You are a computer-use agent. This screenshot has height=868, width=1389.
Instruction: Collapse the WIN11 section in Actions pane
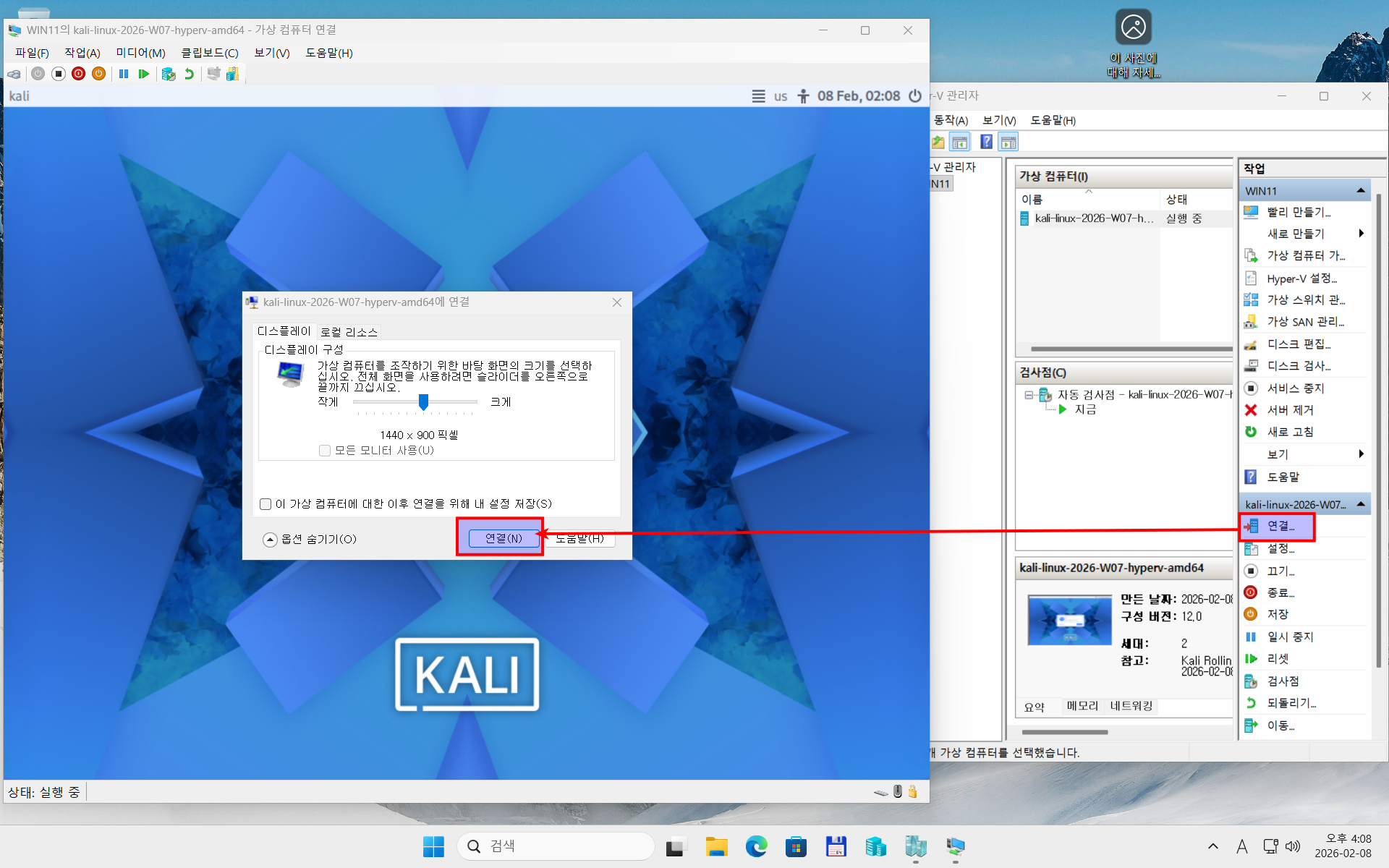click(x=1361, y=191)
